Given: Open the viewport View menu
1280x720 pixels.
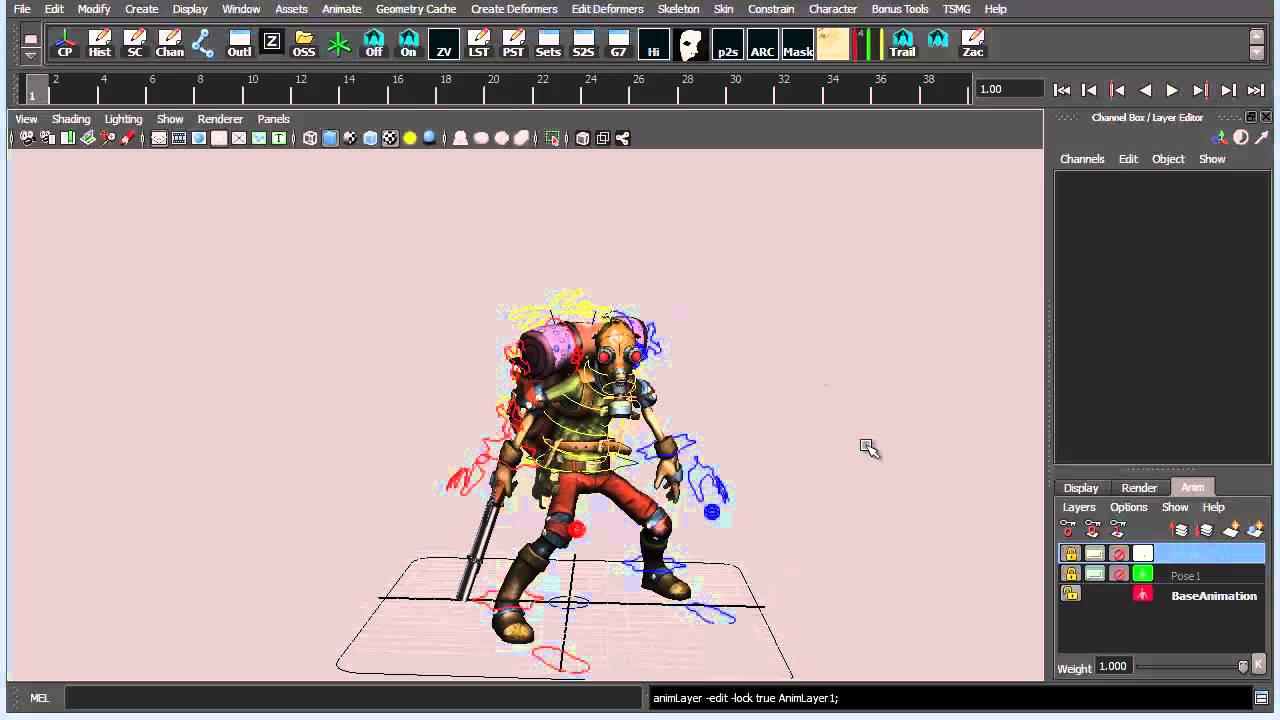Looking at the screenshot, I should coord(26,119).
